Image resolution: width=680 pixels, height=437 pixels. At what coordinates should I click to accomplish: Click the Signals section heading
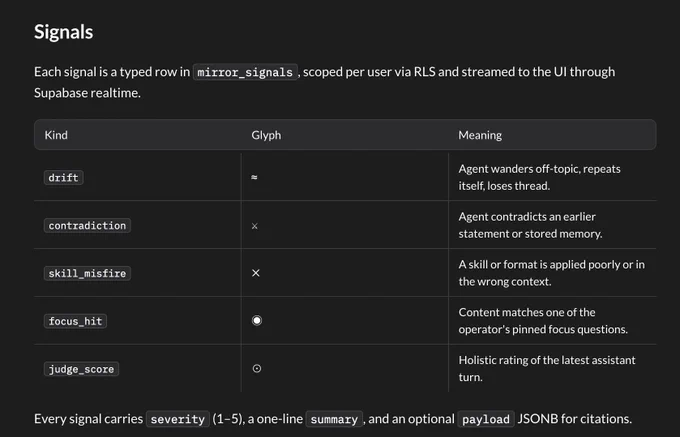pos(64,32)
